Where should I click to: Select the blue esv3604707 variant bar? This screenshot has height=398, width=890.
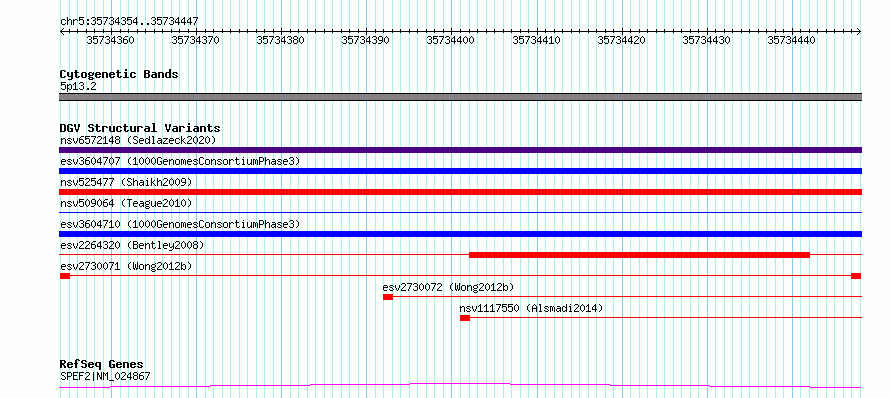[460, 171]
